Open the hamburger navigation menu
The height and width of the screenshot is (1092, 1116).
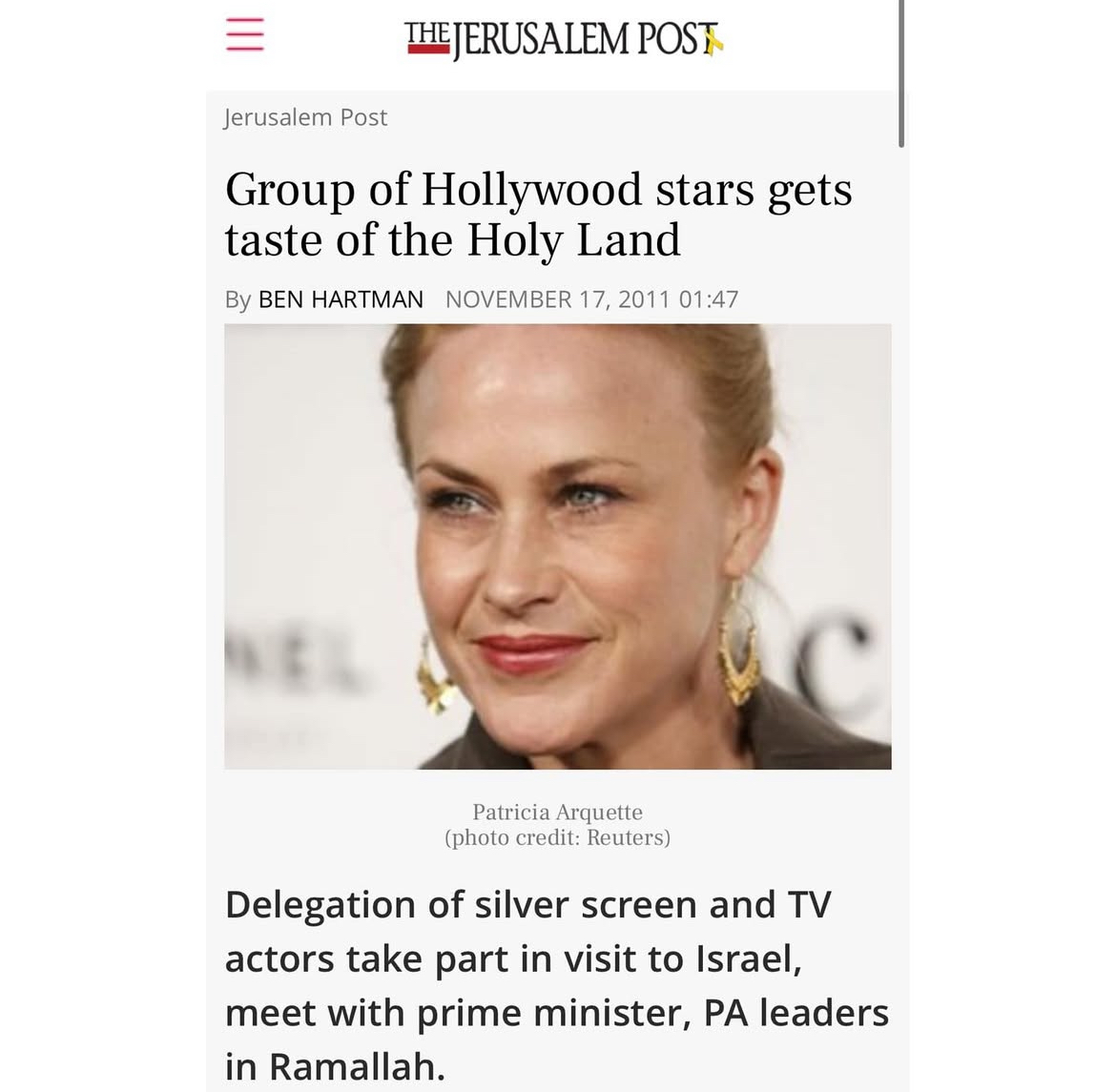click(245, 35)
